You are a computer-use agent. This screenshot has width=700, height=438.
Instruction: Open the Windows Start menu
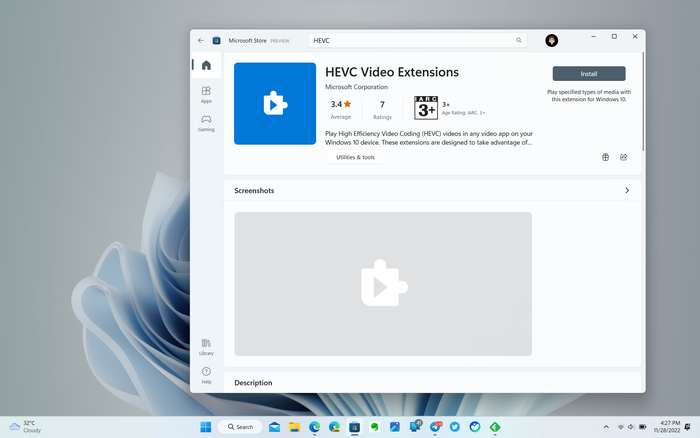(206, 427)
